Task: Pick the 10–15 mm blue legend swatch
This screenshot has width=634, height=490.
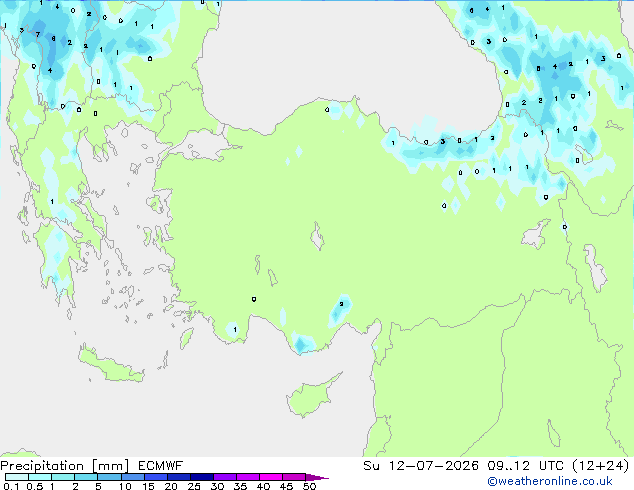Action: tap(132, 477)
